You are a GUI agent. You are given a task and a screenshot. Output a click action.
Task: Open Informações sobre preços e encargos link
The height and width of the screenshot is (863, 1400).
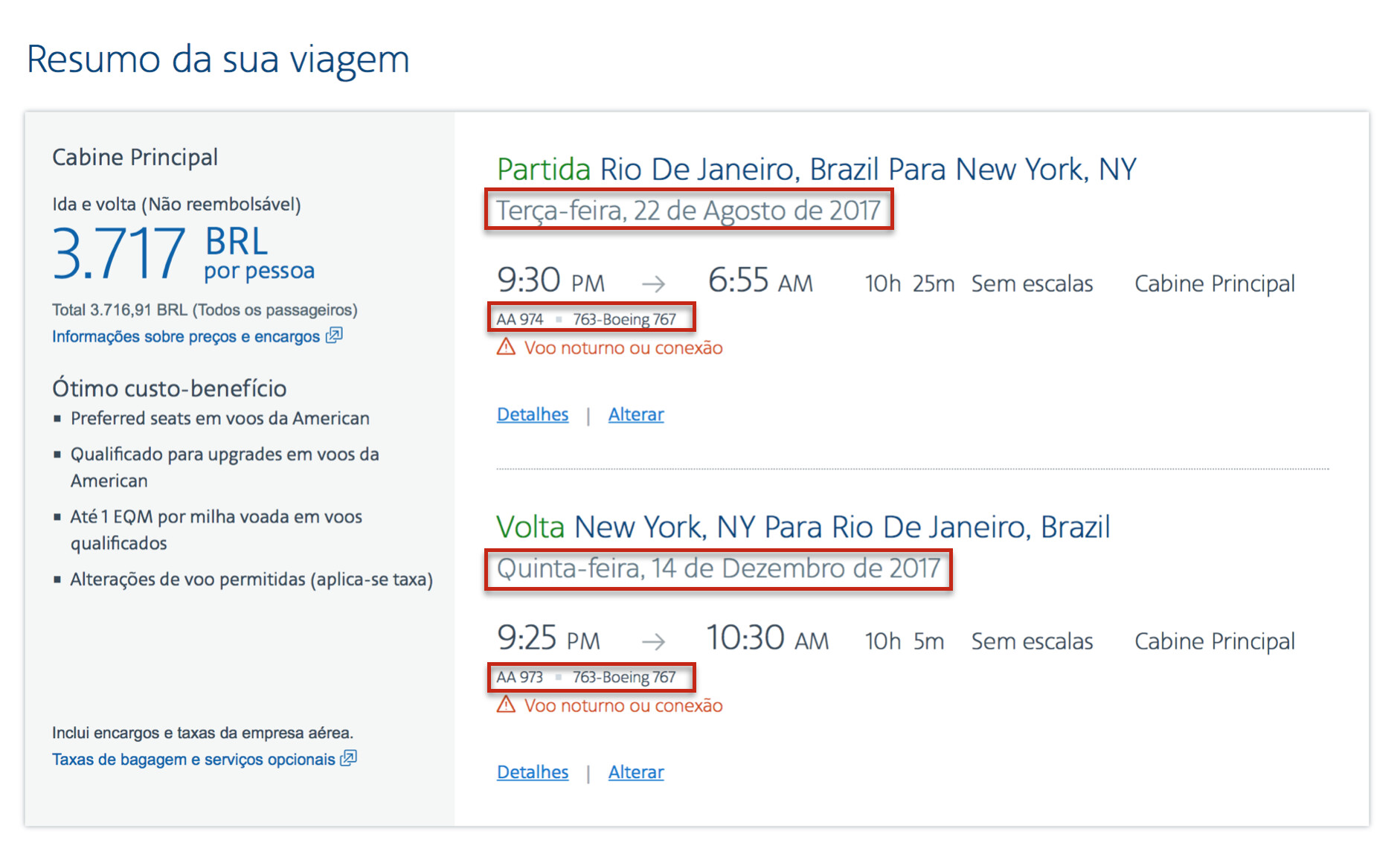pyautogui.click(x=186, y=337)
